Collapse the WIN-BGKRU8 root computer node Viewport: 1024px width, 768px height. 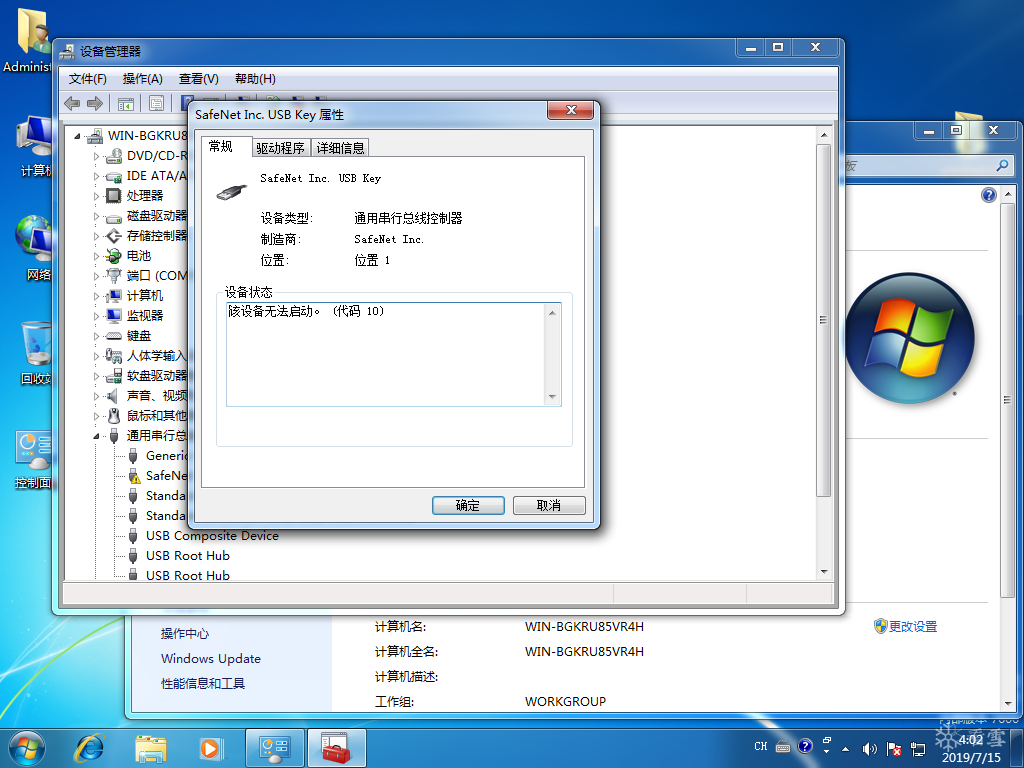pyautogui.click(x=77, y=136)
